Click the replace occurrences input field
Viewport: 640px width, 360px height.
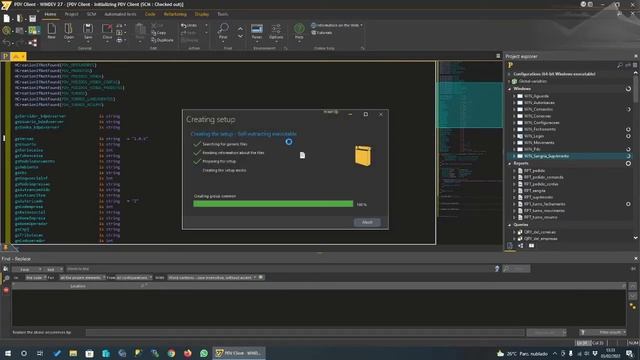point(304,332)
